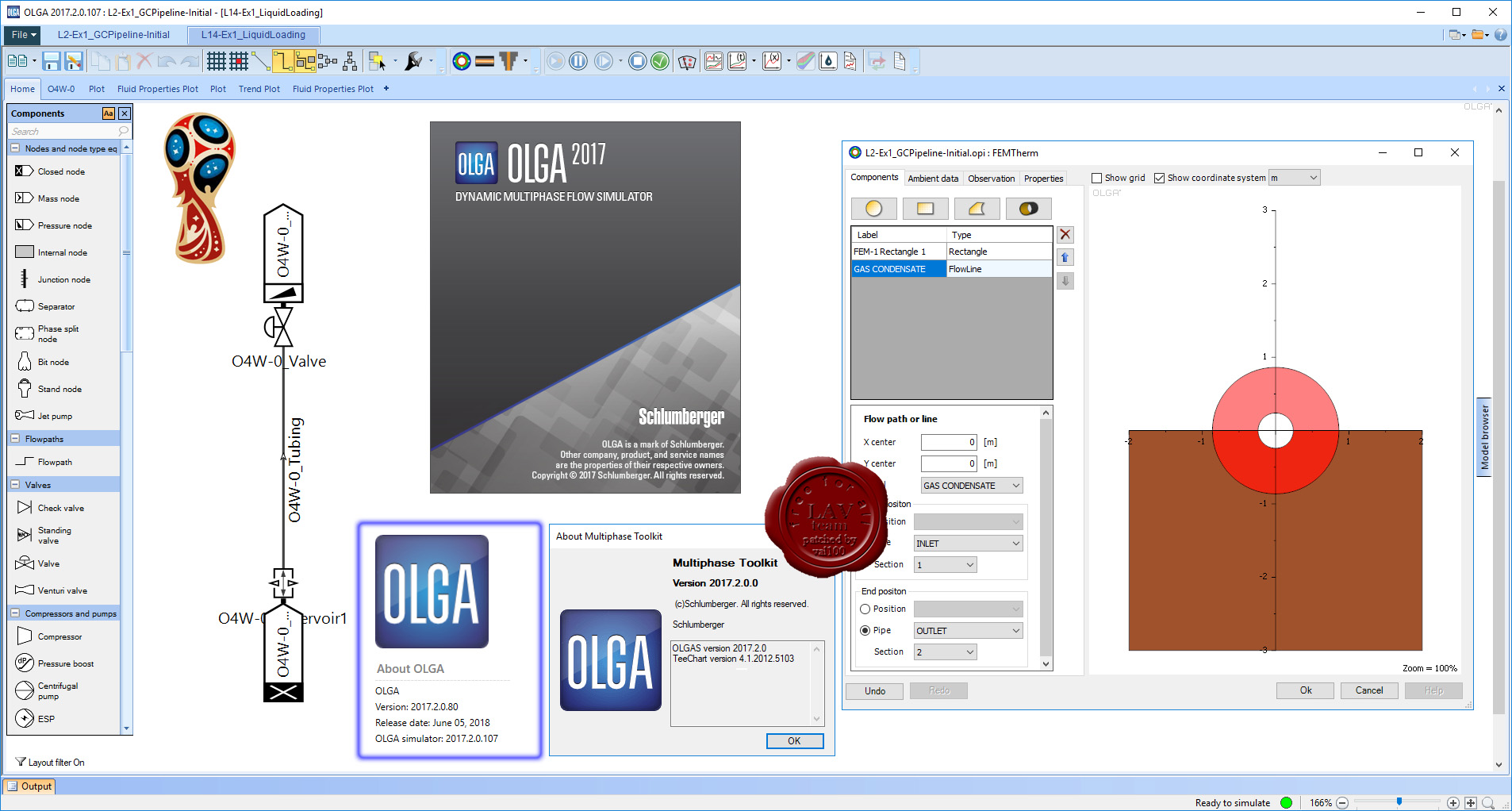Collapse Compressors and pumps group

pyautogui.click(x=15, y=613)
